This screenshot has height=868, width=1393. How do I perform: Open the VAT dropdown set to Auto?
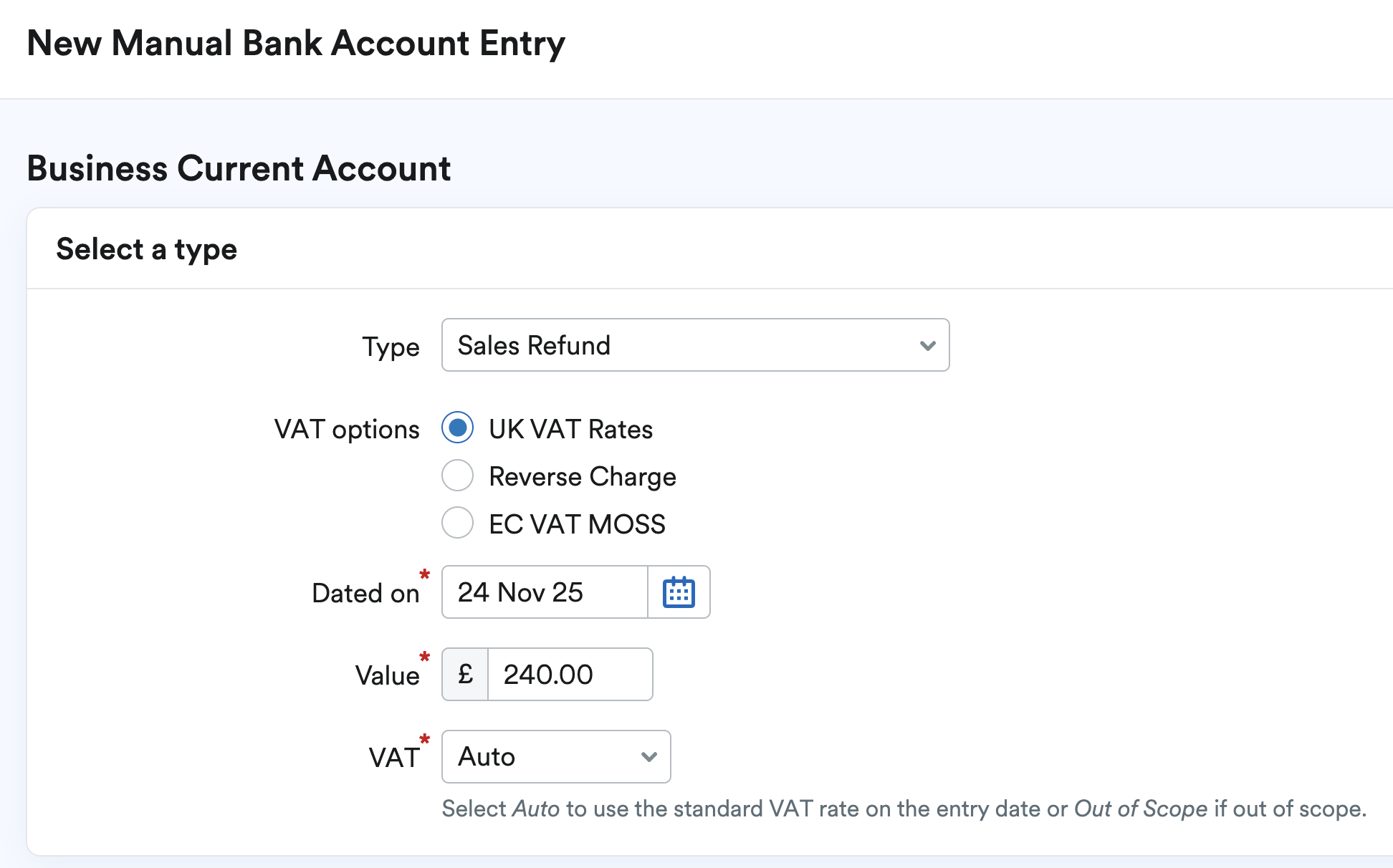pyautogui.click(x=555, y=757)
